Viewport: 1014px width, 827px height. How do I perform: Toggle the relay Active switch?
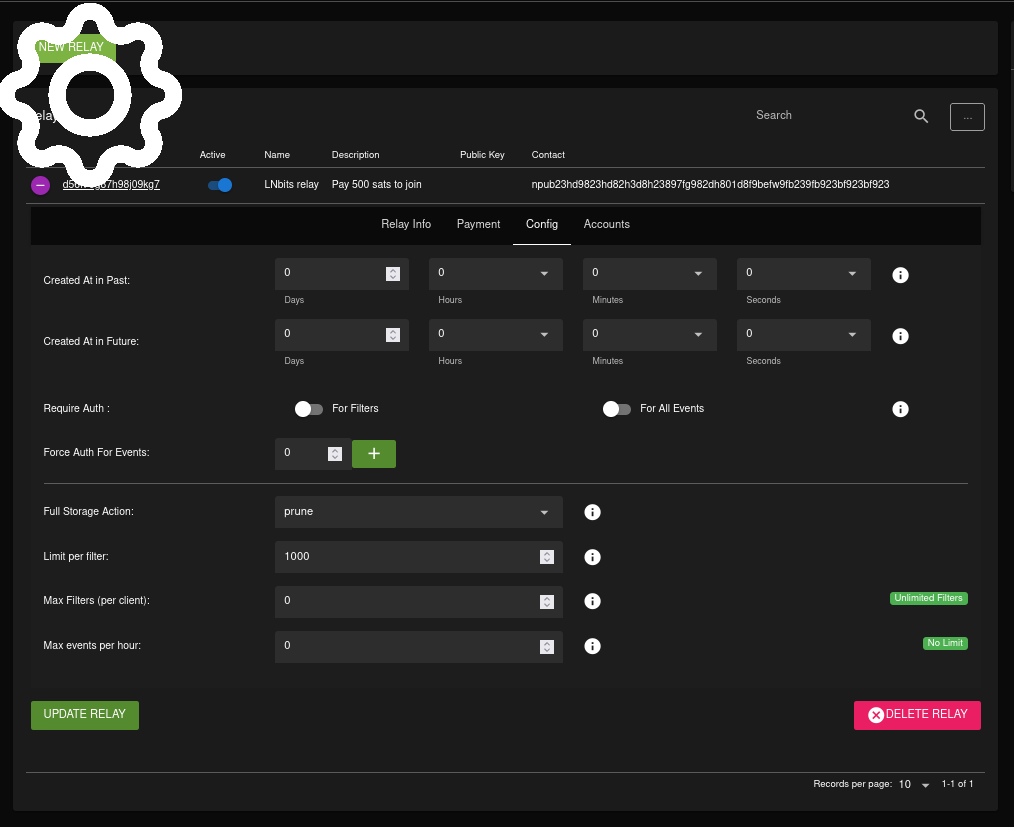pos(219,185)
